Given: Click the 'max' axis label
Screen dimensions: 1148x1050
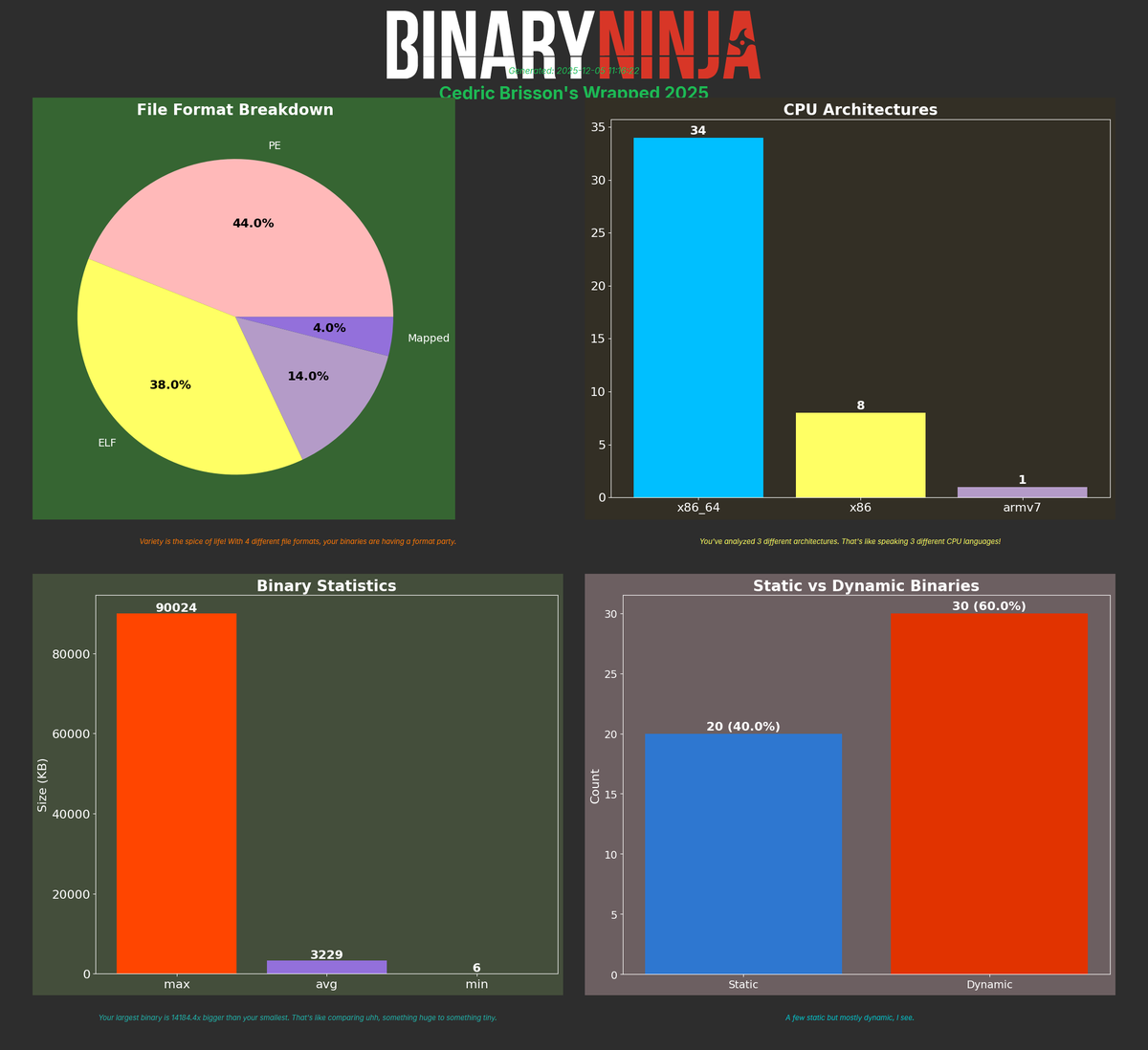Looking at the screenshot, I should pos(176,984).
